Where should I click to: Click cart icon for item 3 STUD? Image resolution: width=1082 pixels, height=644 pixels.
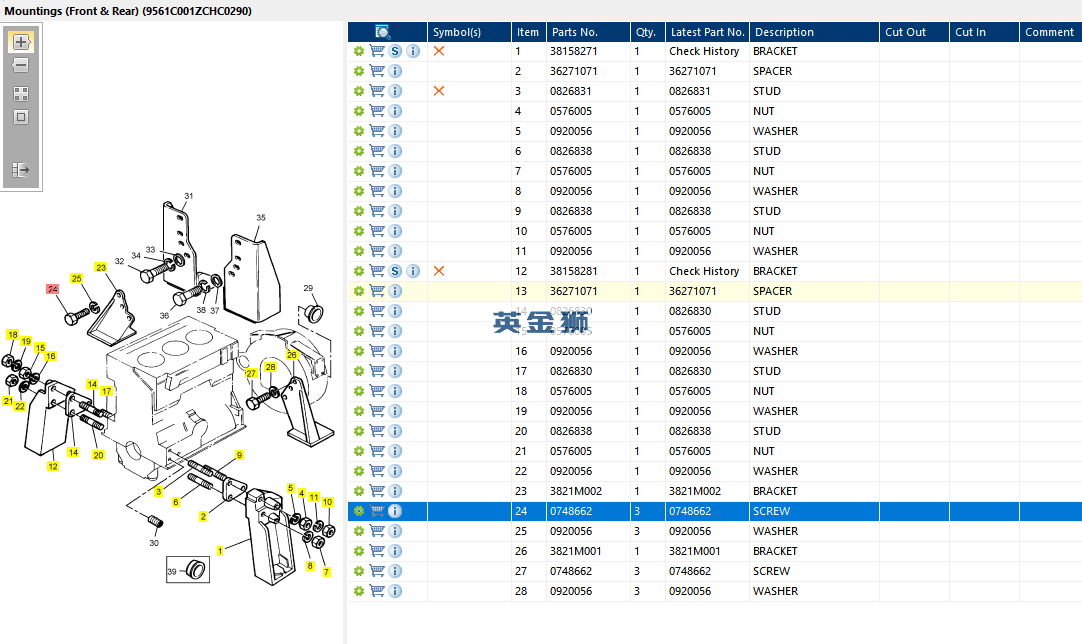point(377,91)
